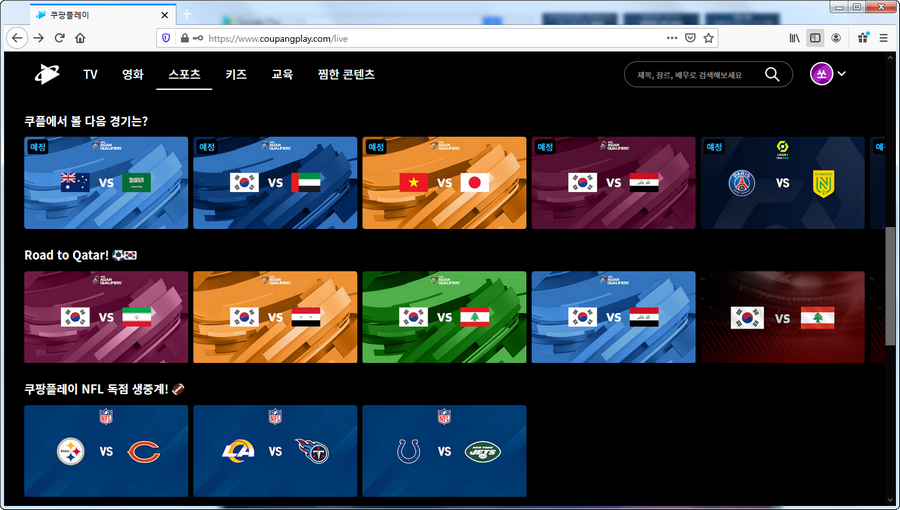Open upcoming maroon Korea vs Iraq card
Image resolution: width=900 pixels, height=510 pixels.
(x=613, y=182)
